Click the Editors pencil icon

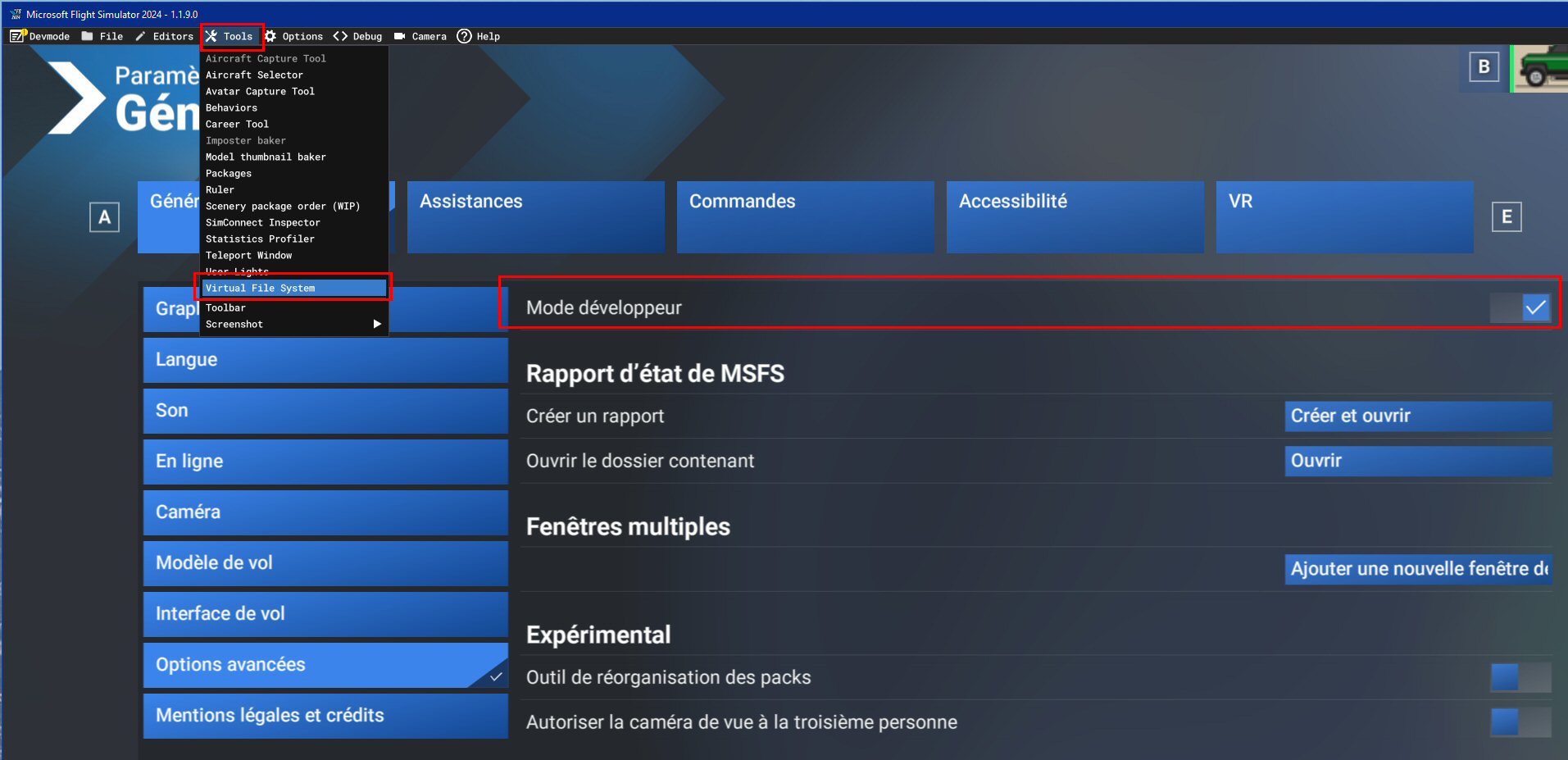coord(140,36)
